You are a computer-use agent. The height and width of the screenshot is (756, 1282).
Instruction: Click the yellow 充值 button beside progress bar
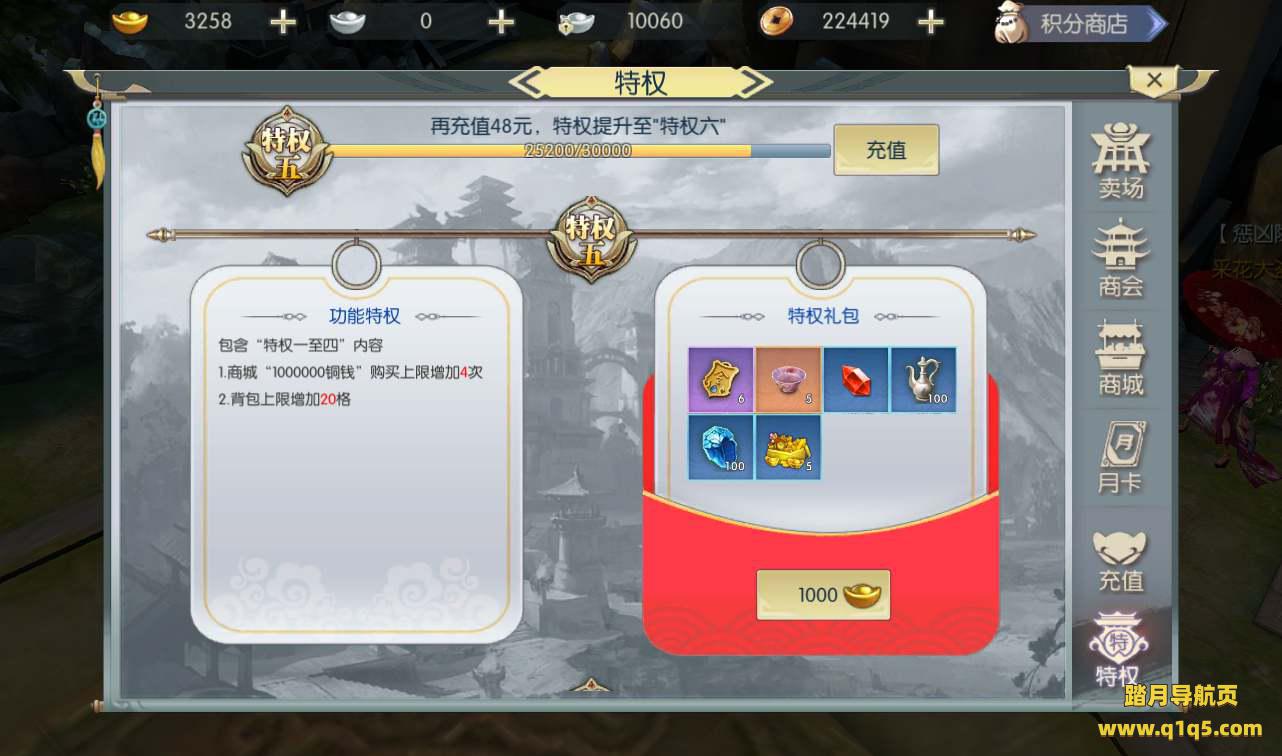click(886, 150)
